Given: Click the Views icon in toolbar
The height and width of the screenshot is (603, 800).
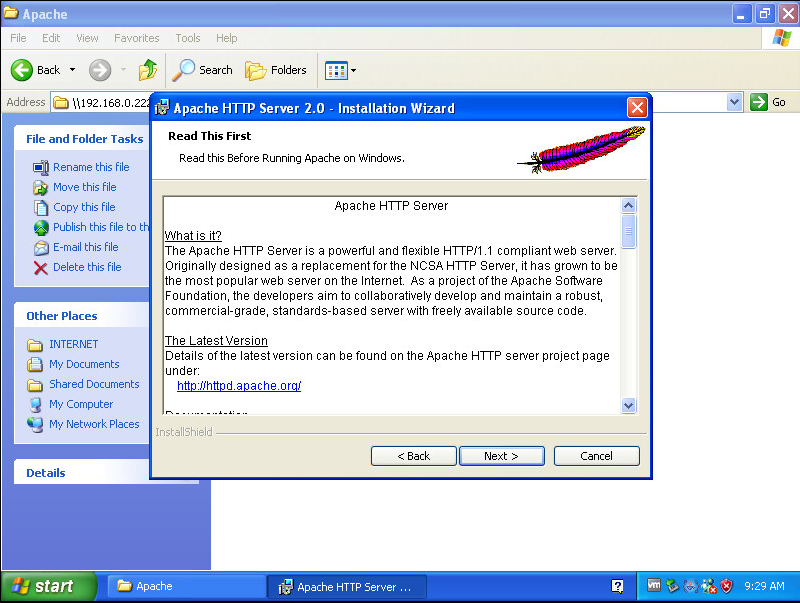Looking at the screenshot, I should (336, 70).
